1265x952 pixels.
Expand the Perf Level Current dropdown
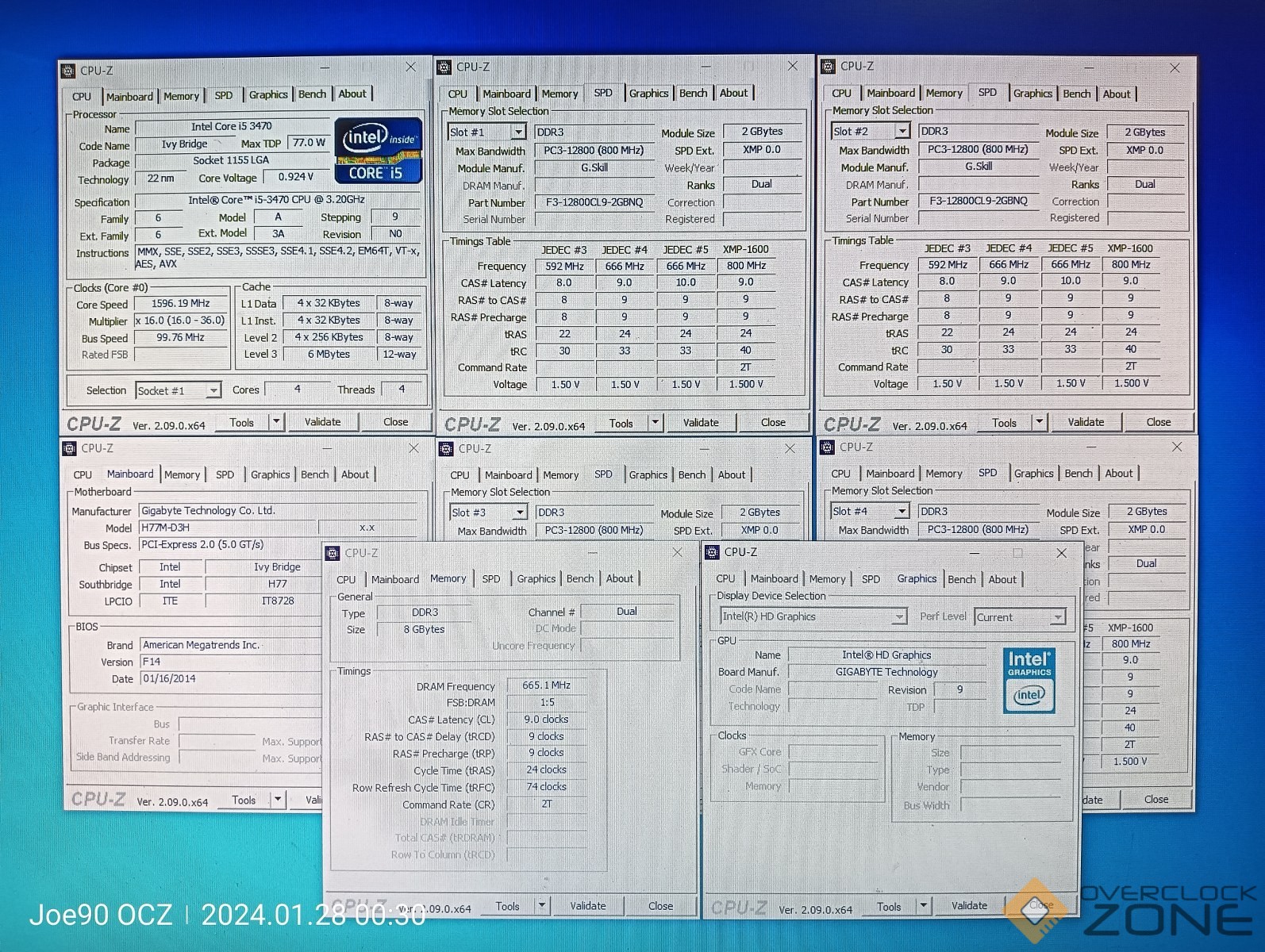tap(1057, 617)
